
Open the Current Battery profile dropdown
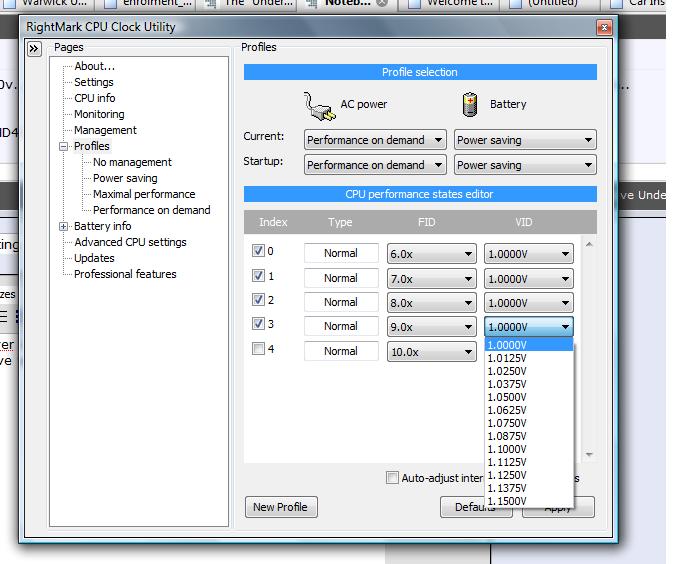pyautogui.click(x=525, y=140)
